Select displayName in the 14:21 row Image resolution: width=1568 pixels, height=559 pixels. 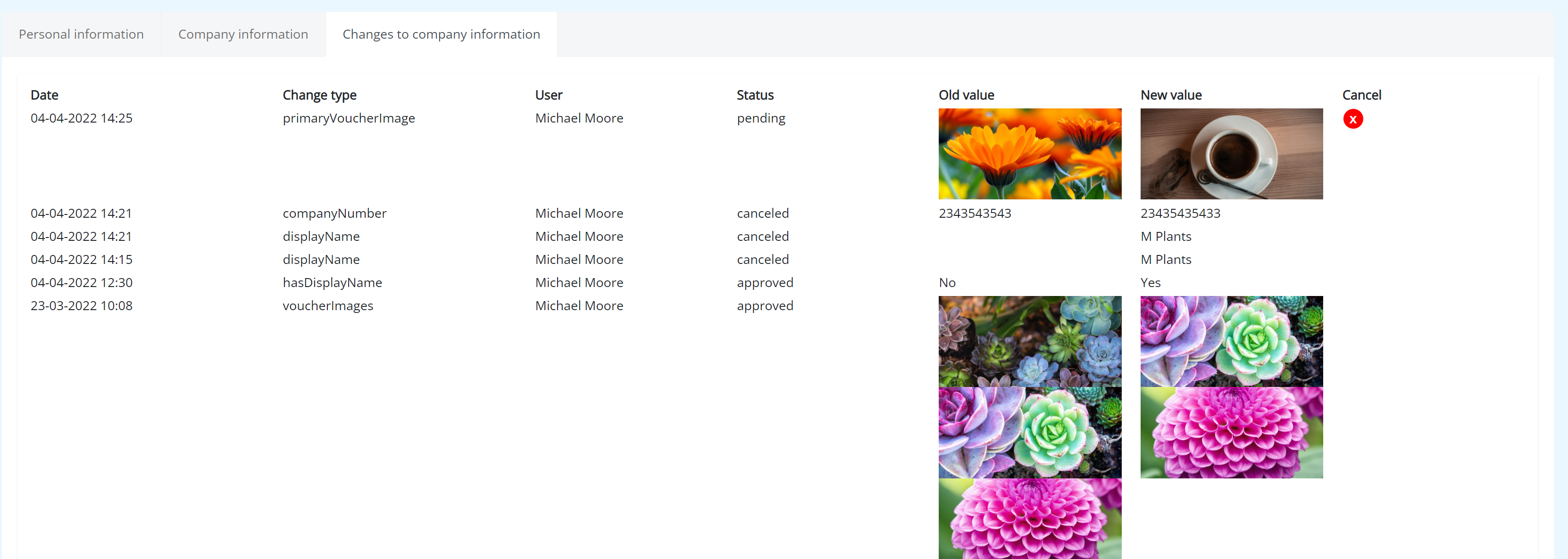(321, 237)
